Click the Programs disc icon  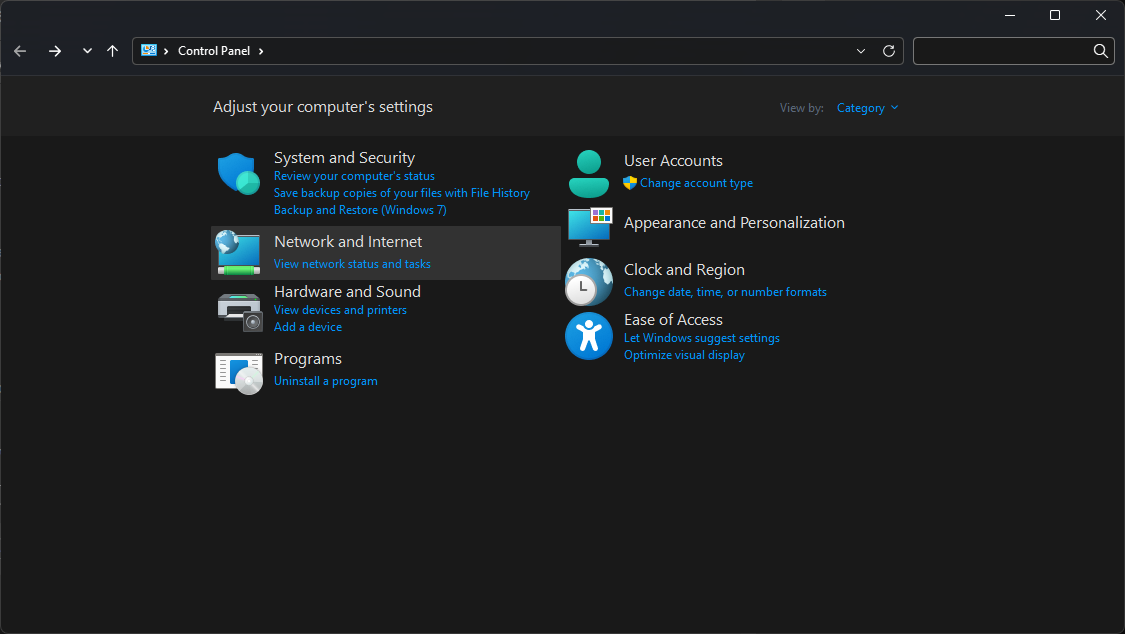[239, 374]
